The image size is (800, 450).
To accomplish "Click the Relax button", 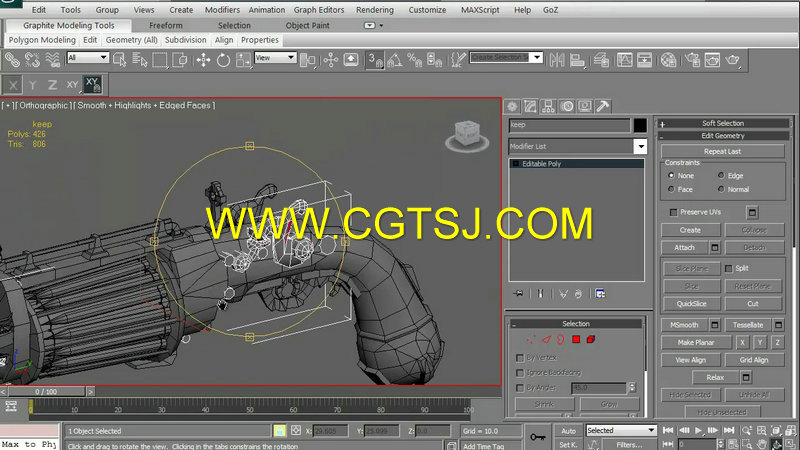I will [x=715, y=378].
